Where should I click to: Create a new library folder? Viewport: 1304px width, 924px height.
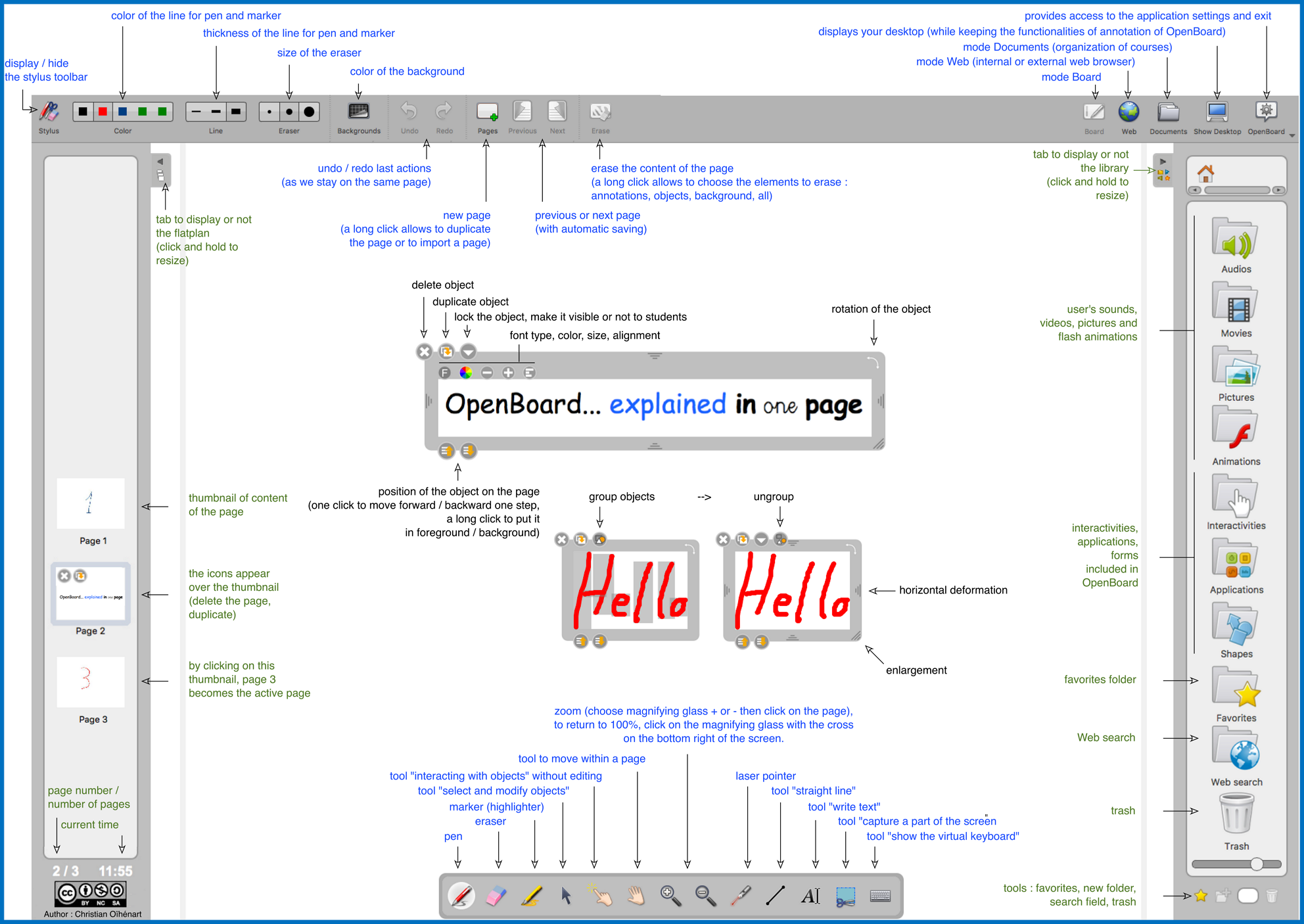click(1222, 896)
